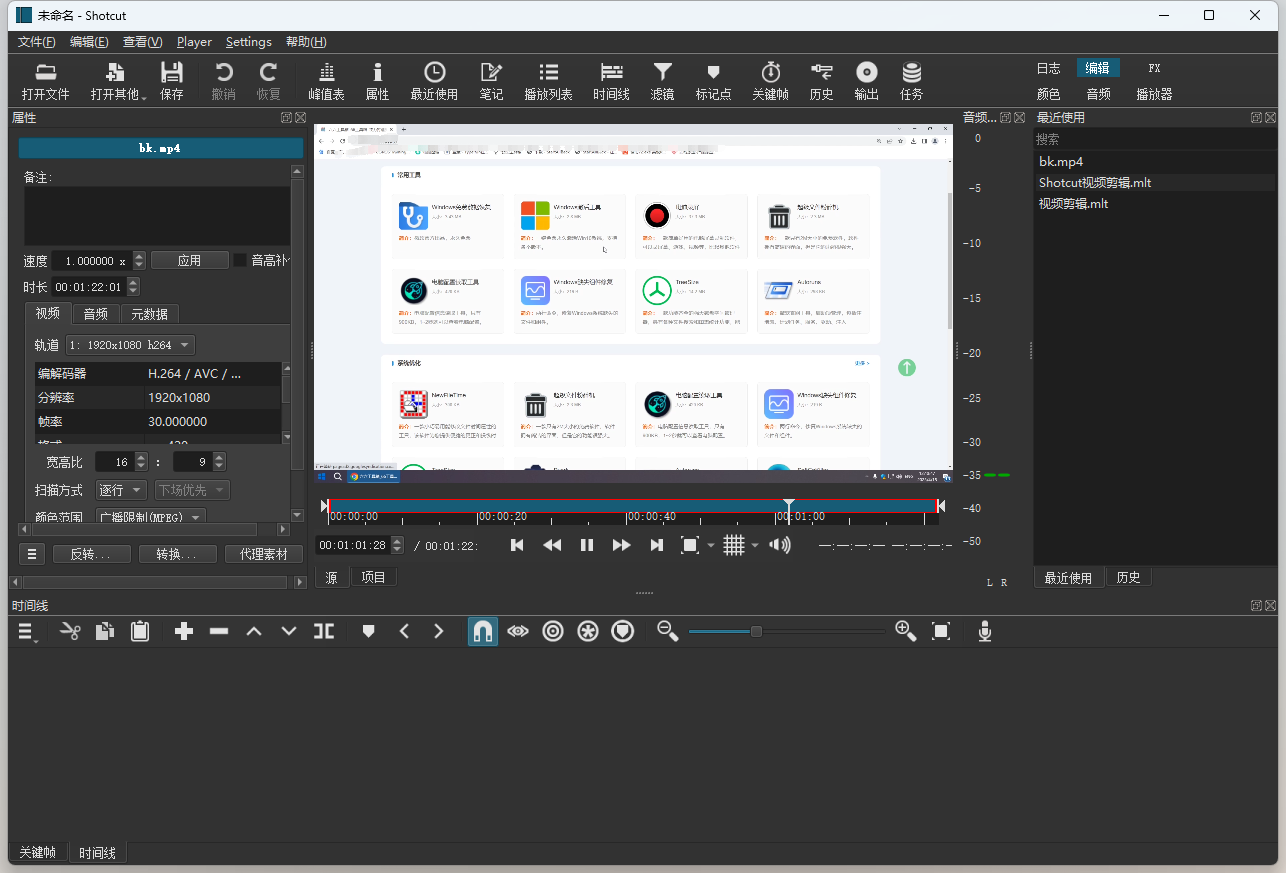This screenshot has width=1286, height=873.
Task: Append clip with the plus icon
Action: click(x=184, y=631)
